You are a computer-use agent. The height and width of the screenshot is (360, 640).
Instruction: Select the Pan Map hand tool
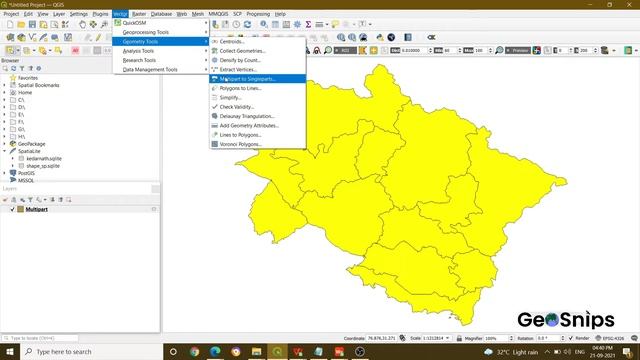[x=82, y=24]
